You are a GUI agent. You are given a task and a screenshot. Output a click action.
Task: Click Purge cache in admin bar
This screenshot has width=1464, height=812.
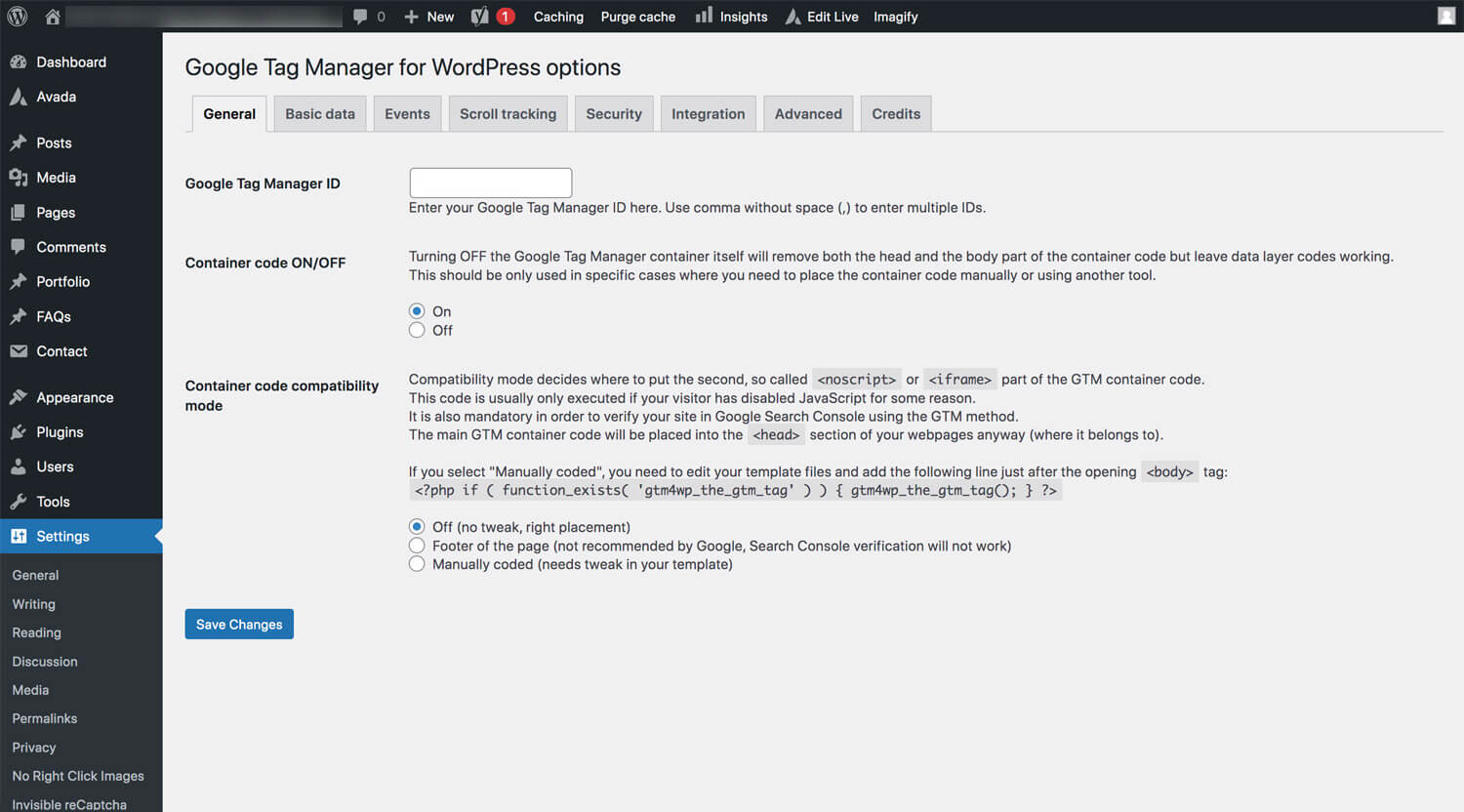[x=638, y=17]
